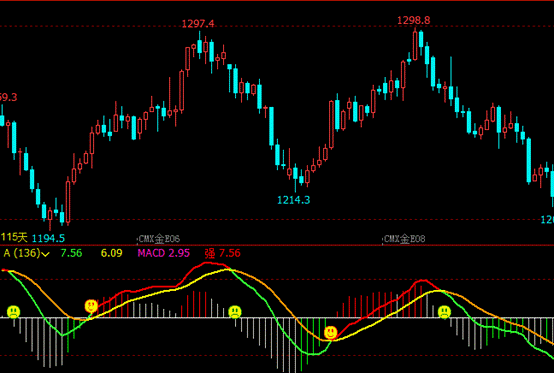Click the leftmost yellow sad face signal icon
The width and height of the screenshot is (554, 373).
pos(13,312)
